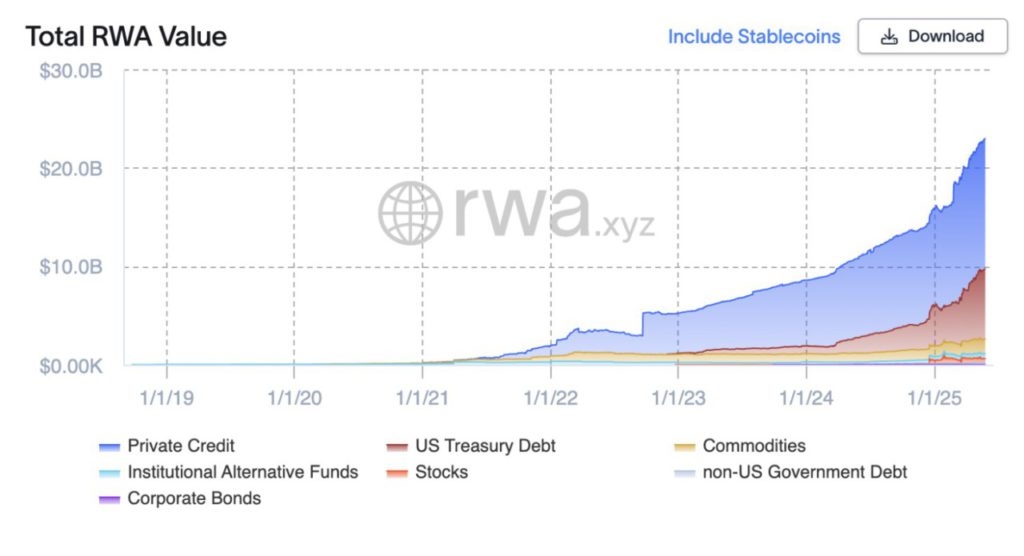Click the Download button
The width and height of the screenshot is (1024, 556).
(932, 37)
